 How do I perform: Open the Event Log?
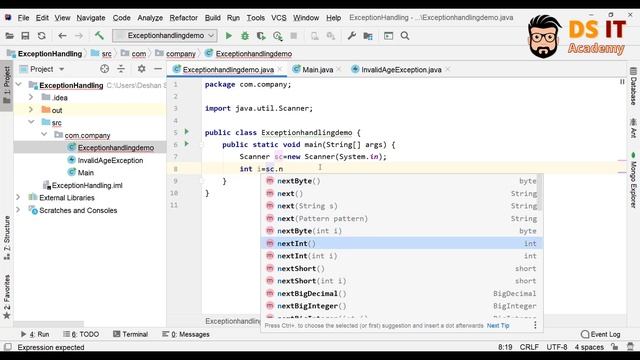[600, 334]
